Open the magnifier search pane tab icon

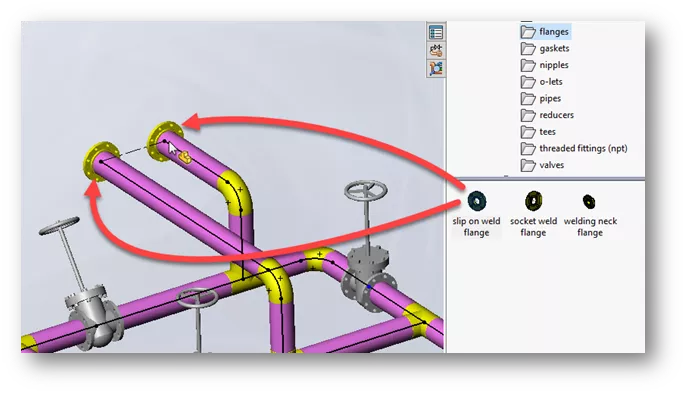[x=436, y=68]
